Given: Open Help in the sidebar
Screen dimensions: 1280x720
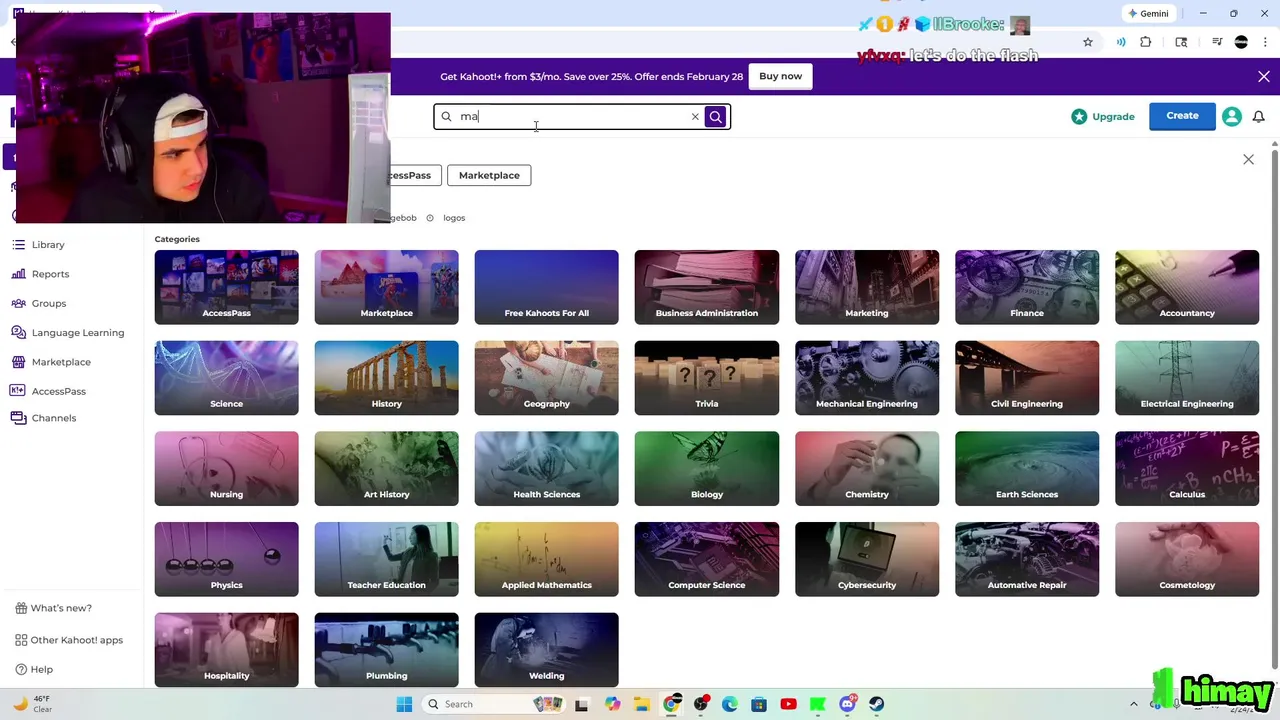Looking at the screenshot, I should pos(34,670).
